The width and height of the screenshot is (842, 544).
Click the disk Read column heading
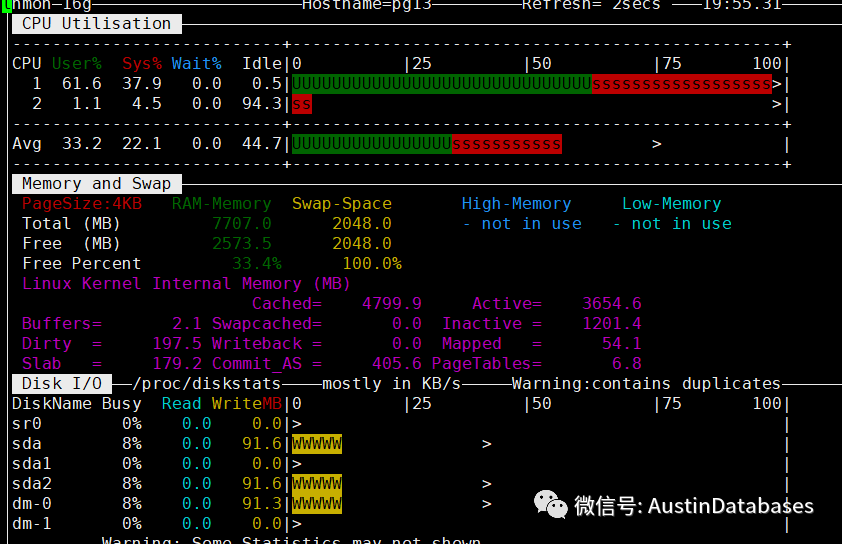[x=182, y=404]
